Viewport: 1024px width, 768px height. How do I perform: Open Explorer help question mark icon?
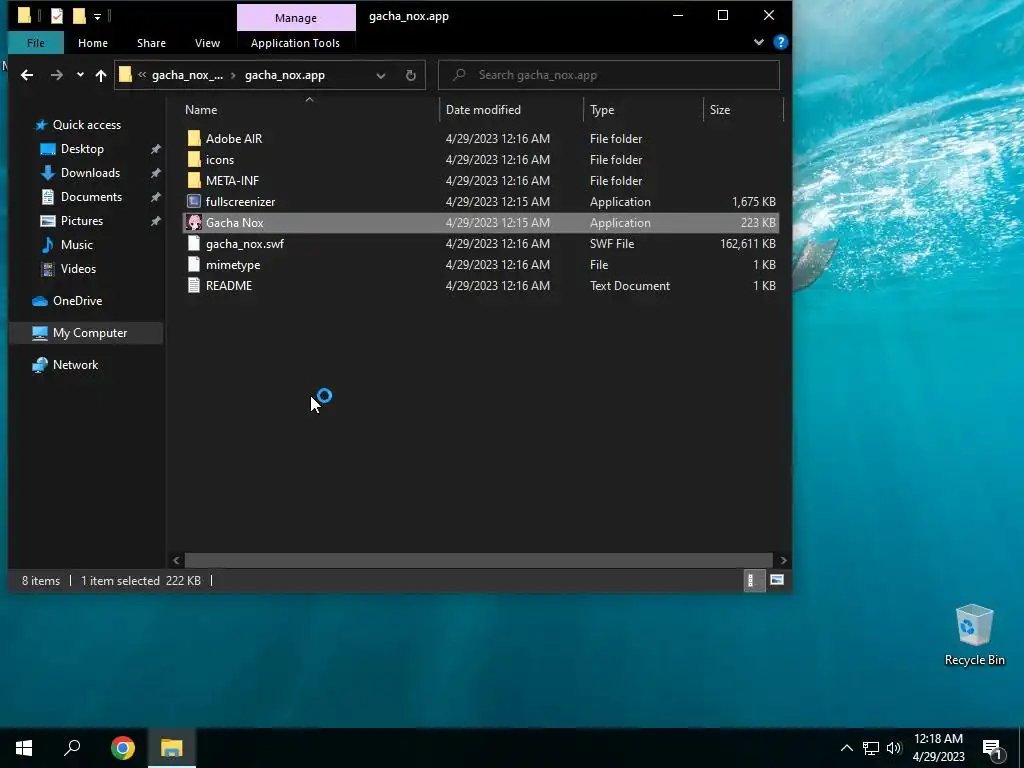point(780,42)
